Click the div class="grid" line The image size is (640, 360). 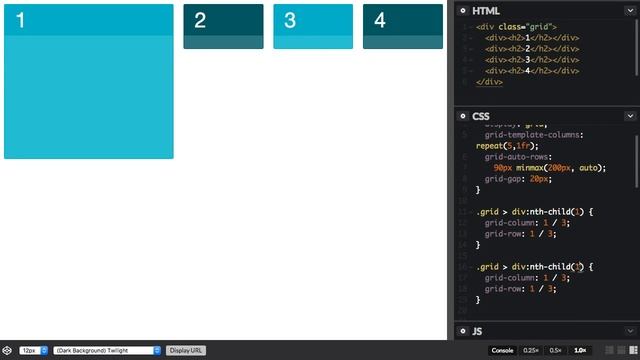516,27
